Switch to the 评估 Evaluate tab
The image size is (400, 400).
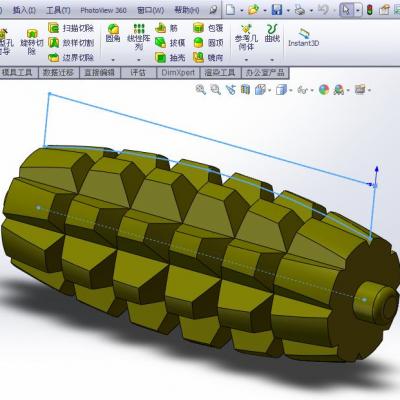138,73
